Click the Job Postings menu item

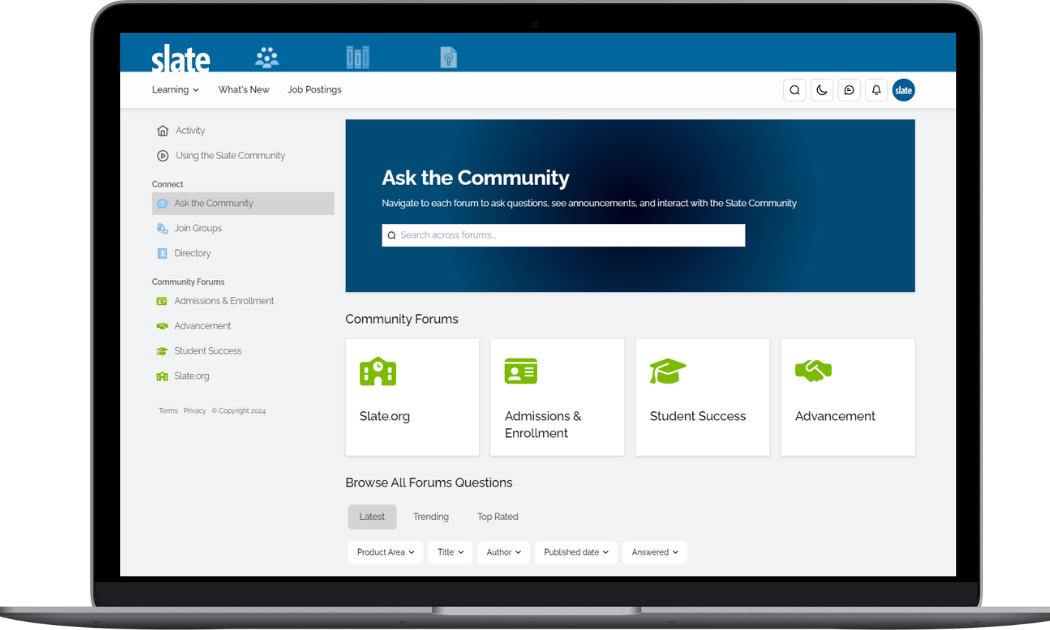(314, 89)
